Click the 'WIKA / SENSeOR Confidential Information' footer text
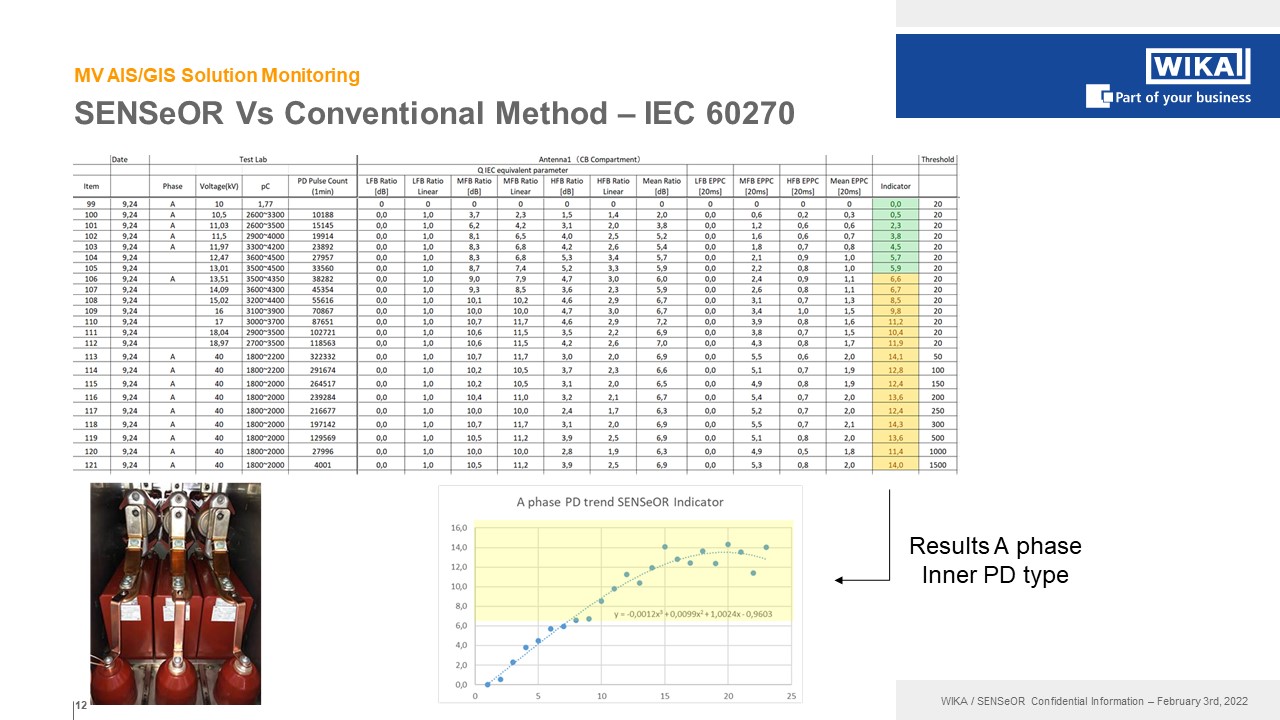This screenshot has width=1280, height=720. [1087, 701]
